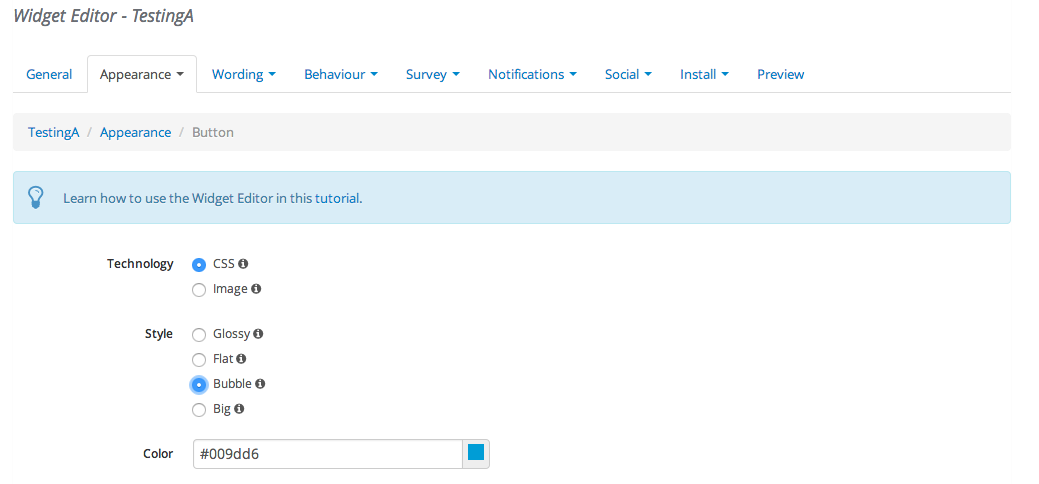Choose the Big style radio button
1039x484 pixels.
coord(199,410)
